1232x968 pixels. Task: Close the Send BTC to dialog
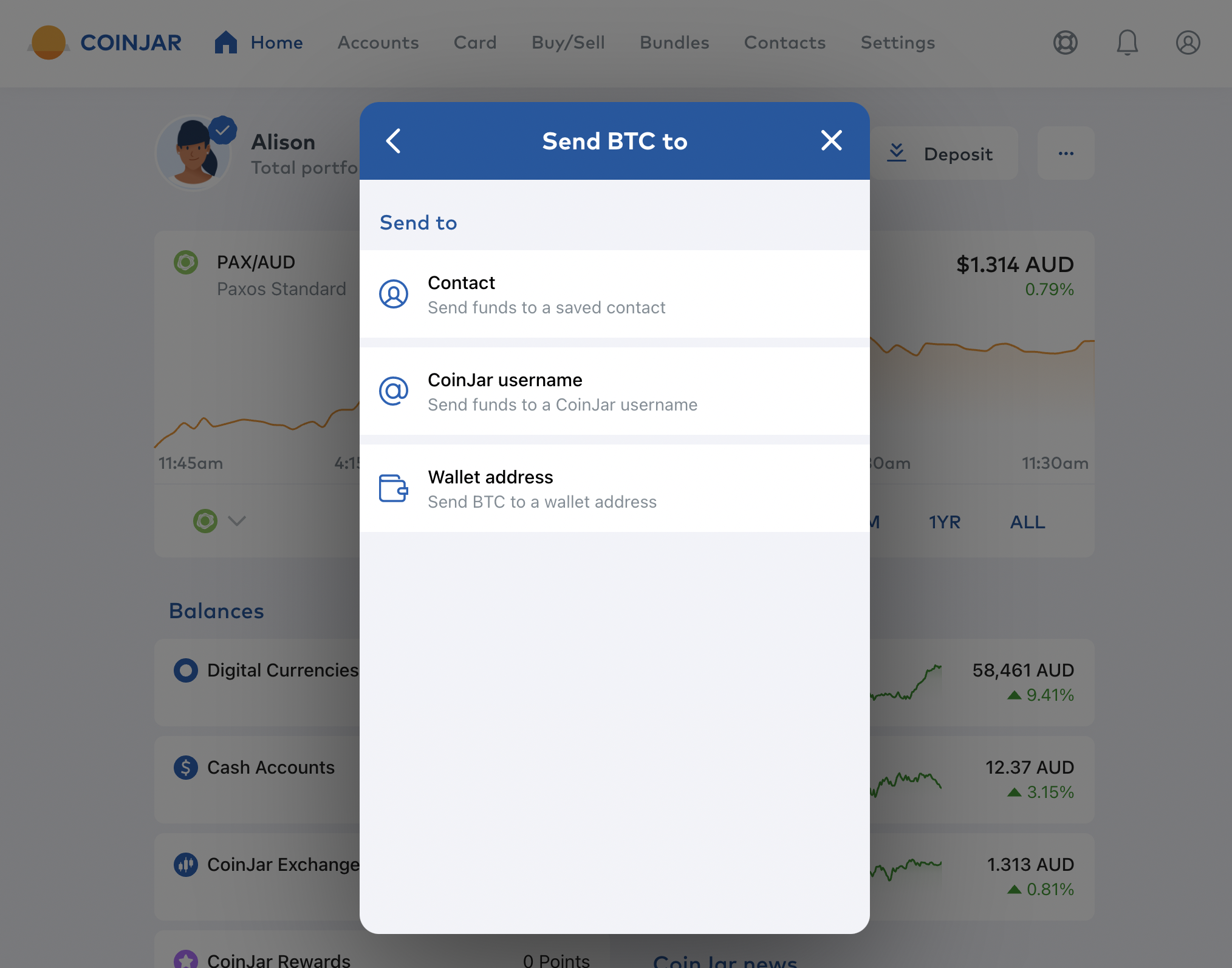pos(832,139)
